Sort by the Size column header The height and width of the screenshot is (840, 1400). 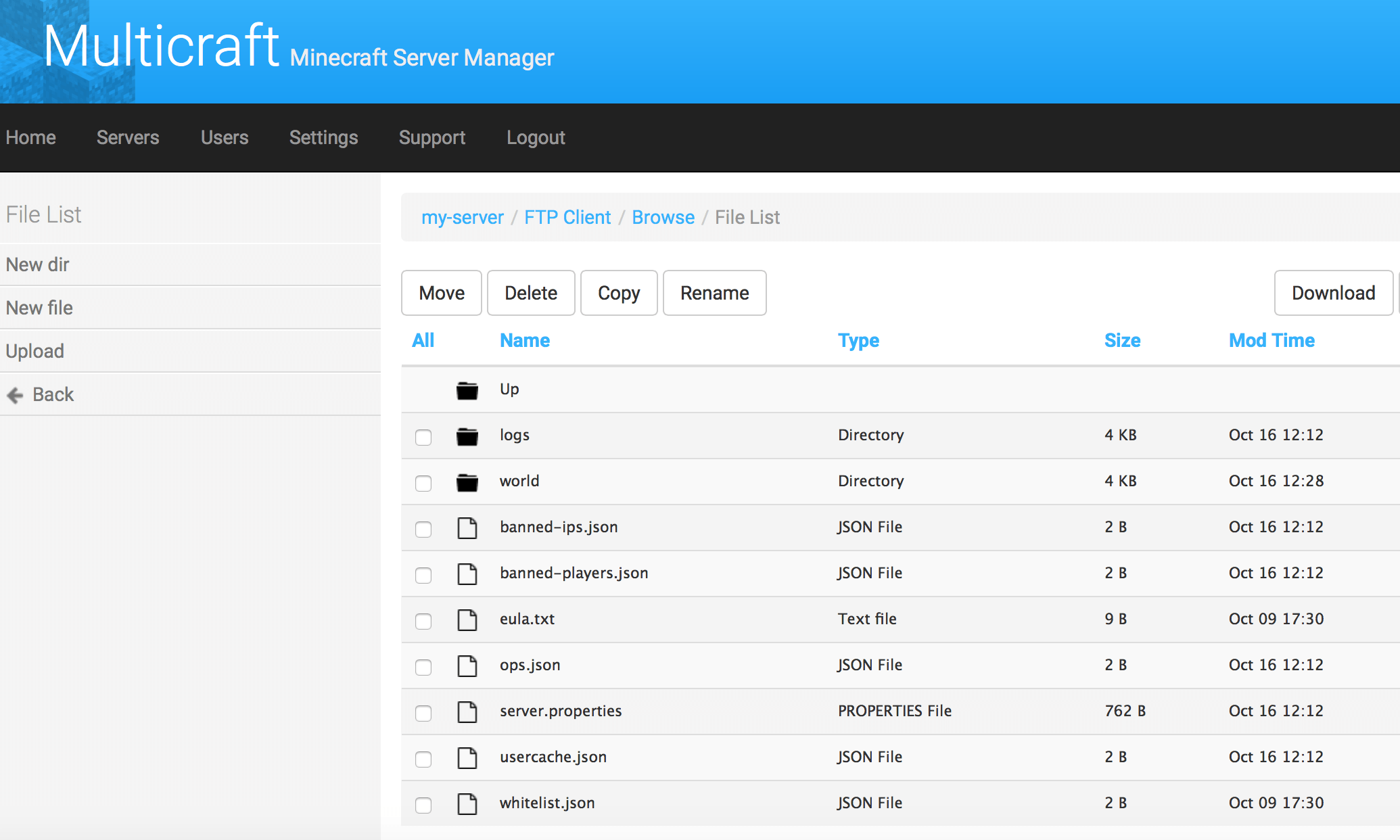click(1123, 340)
